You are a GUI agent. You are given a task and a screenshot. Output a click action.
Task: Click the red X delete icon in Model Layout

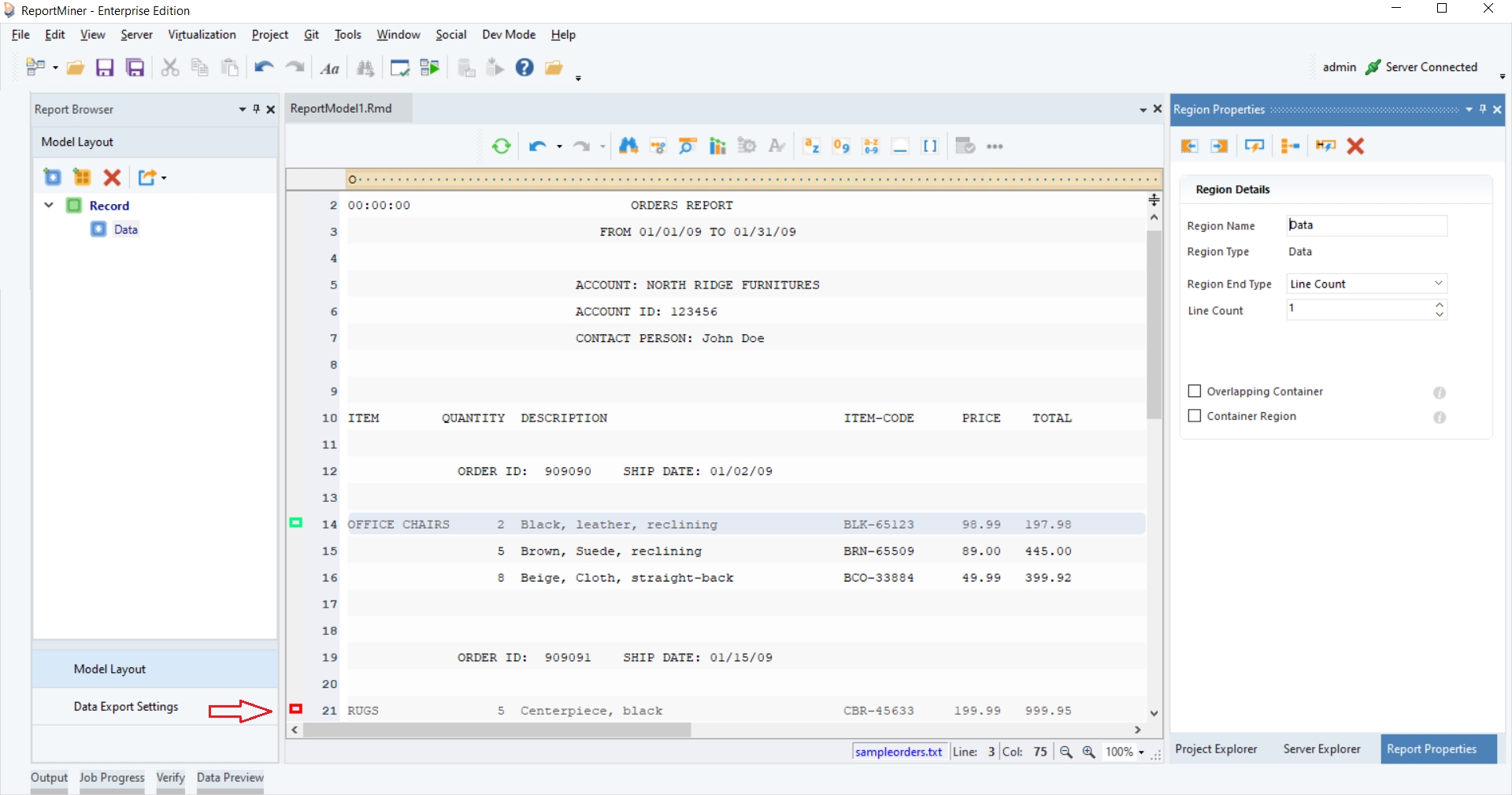113,177
